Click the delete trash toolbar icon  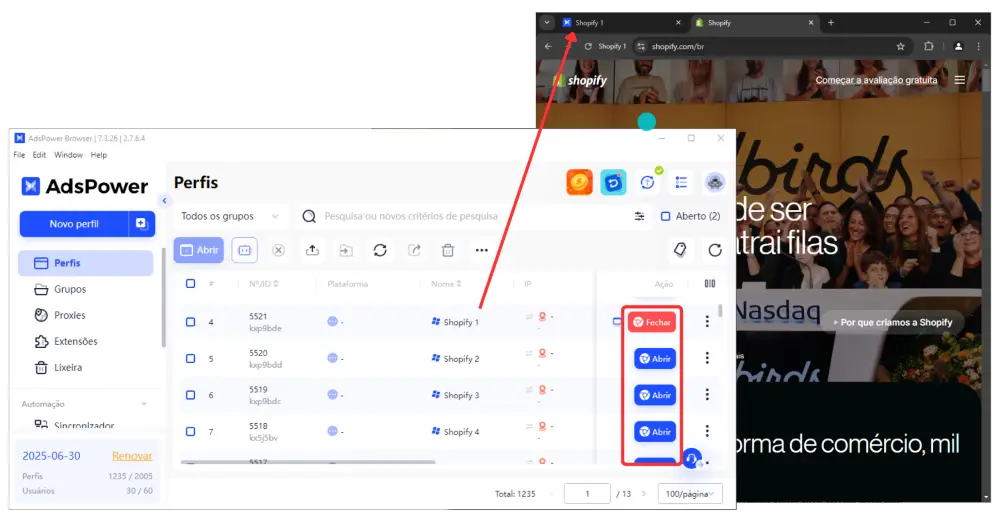[448, 250]
